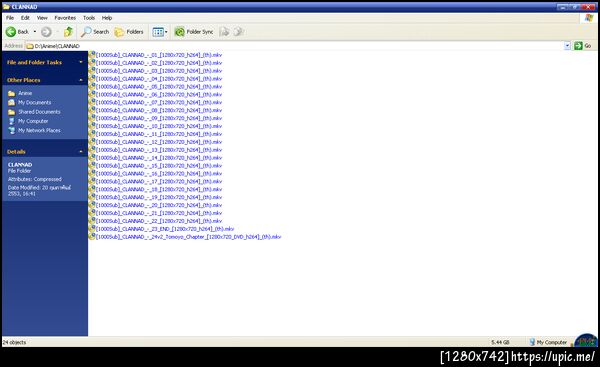Click the Go button

[x=583, y=46]
